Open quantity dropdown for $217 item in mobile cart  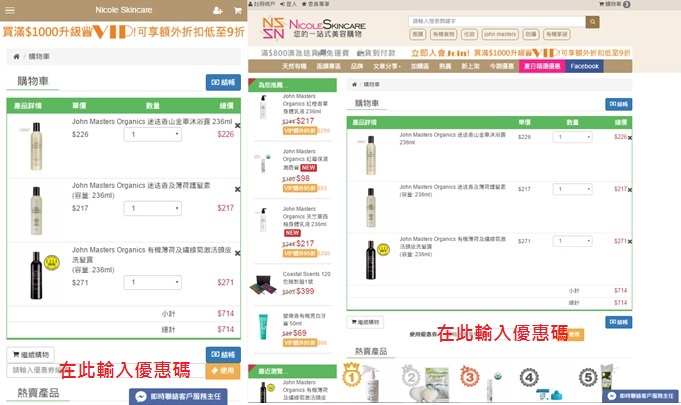click(152, 208)
